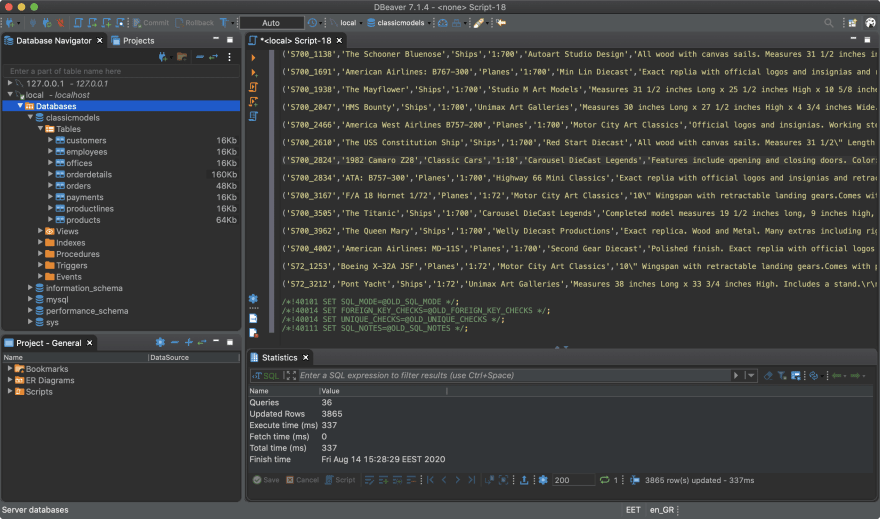
Task: Click the Rollback transaction button
Action: click(x=194, y=23)
